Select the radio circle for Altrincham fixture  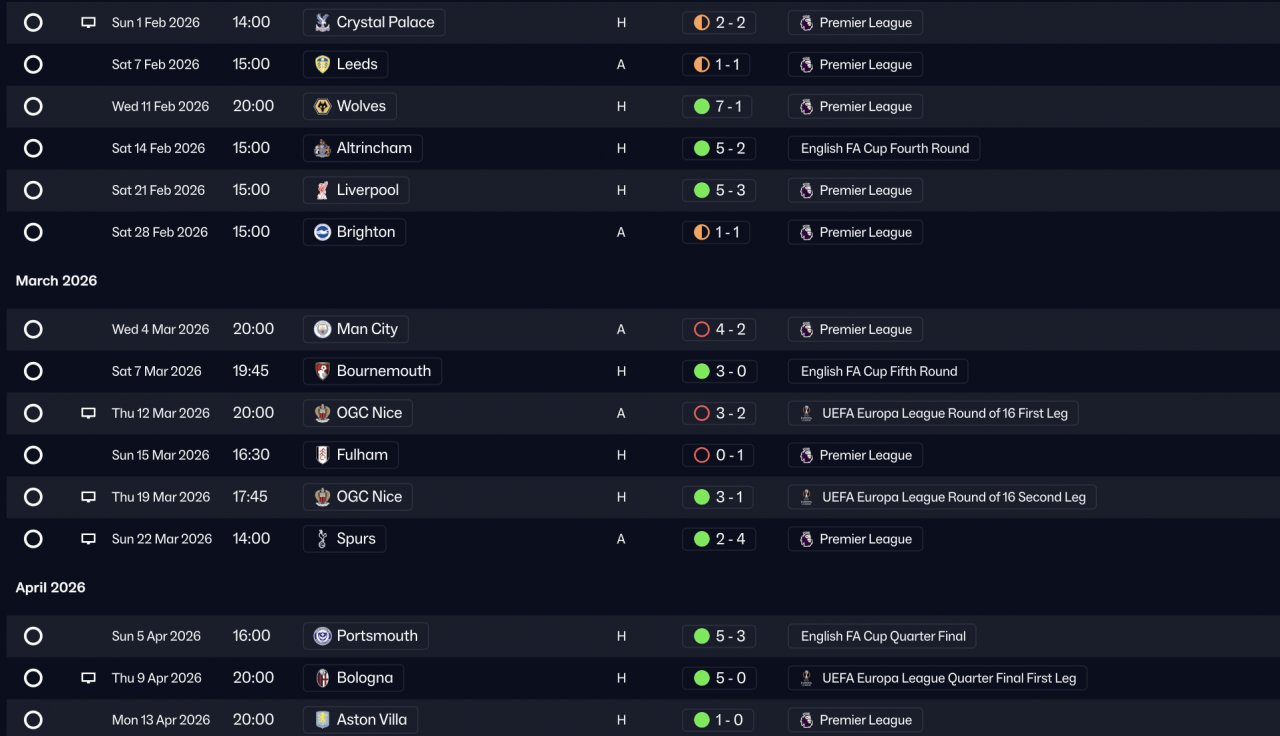coord(33,148)
